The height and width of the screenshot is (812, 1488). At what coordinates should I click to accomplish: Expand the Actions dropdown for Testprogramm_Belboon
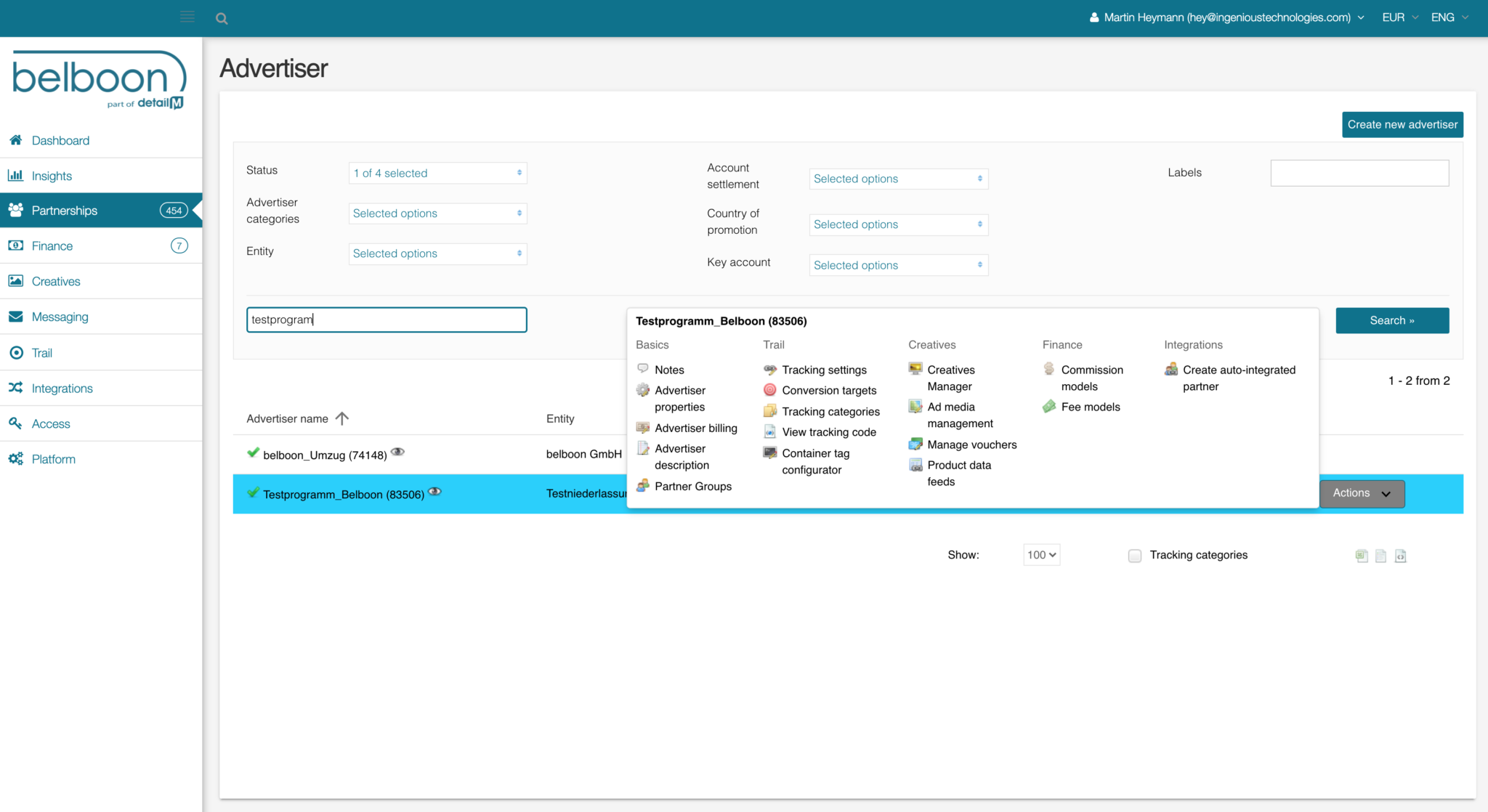coord(1362,493)
